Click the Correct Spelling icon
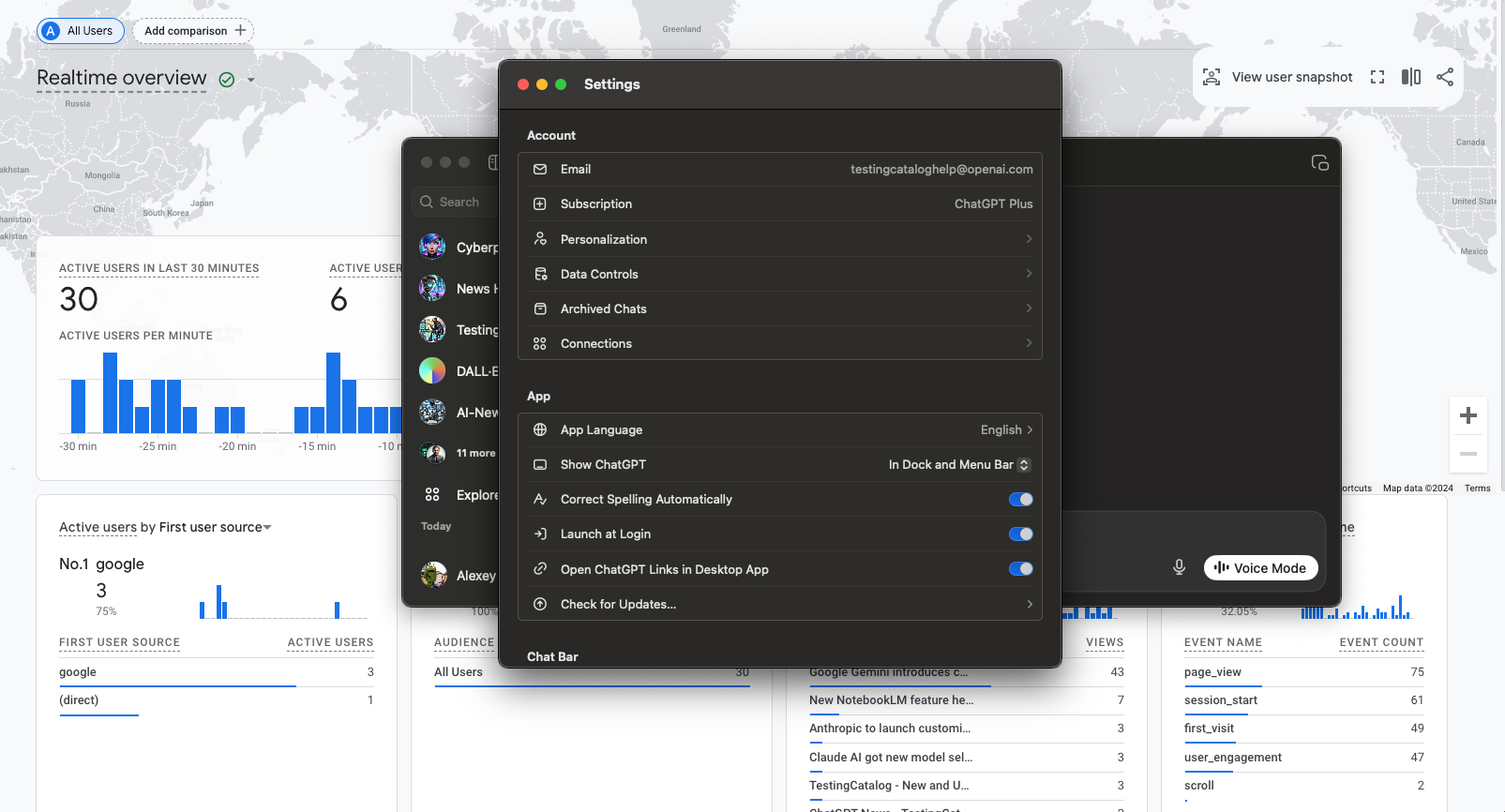Image resolution: width=1505 pixels, height=812 pixels. [540, 500]
